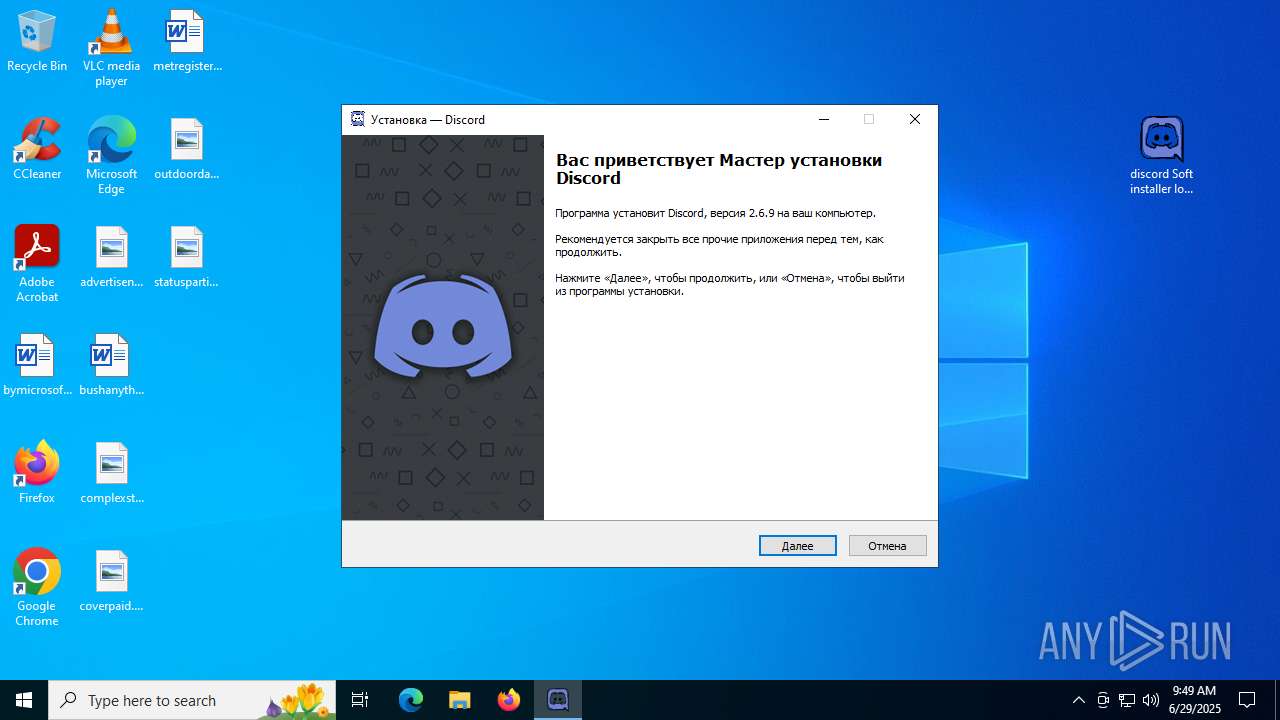
Task: Open the taskbar clock and date
Action: point(1195,700)
